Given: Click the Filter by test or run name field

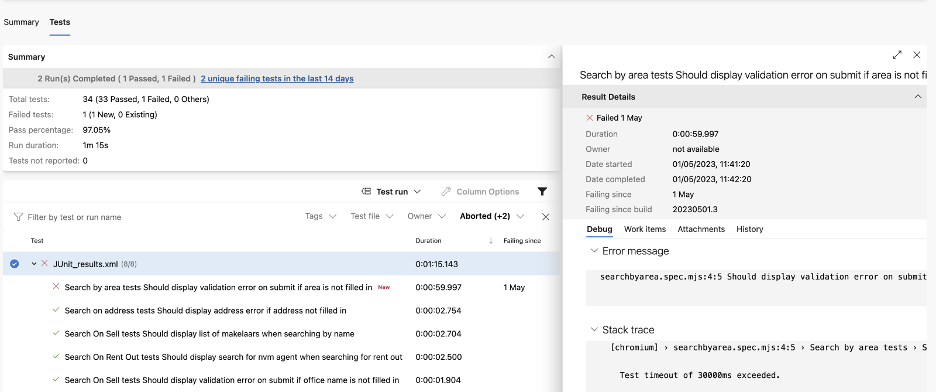Looking at the screenshot, I should (x=155, y=217).
